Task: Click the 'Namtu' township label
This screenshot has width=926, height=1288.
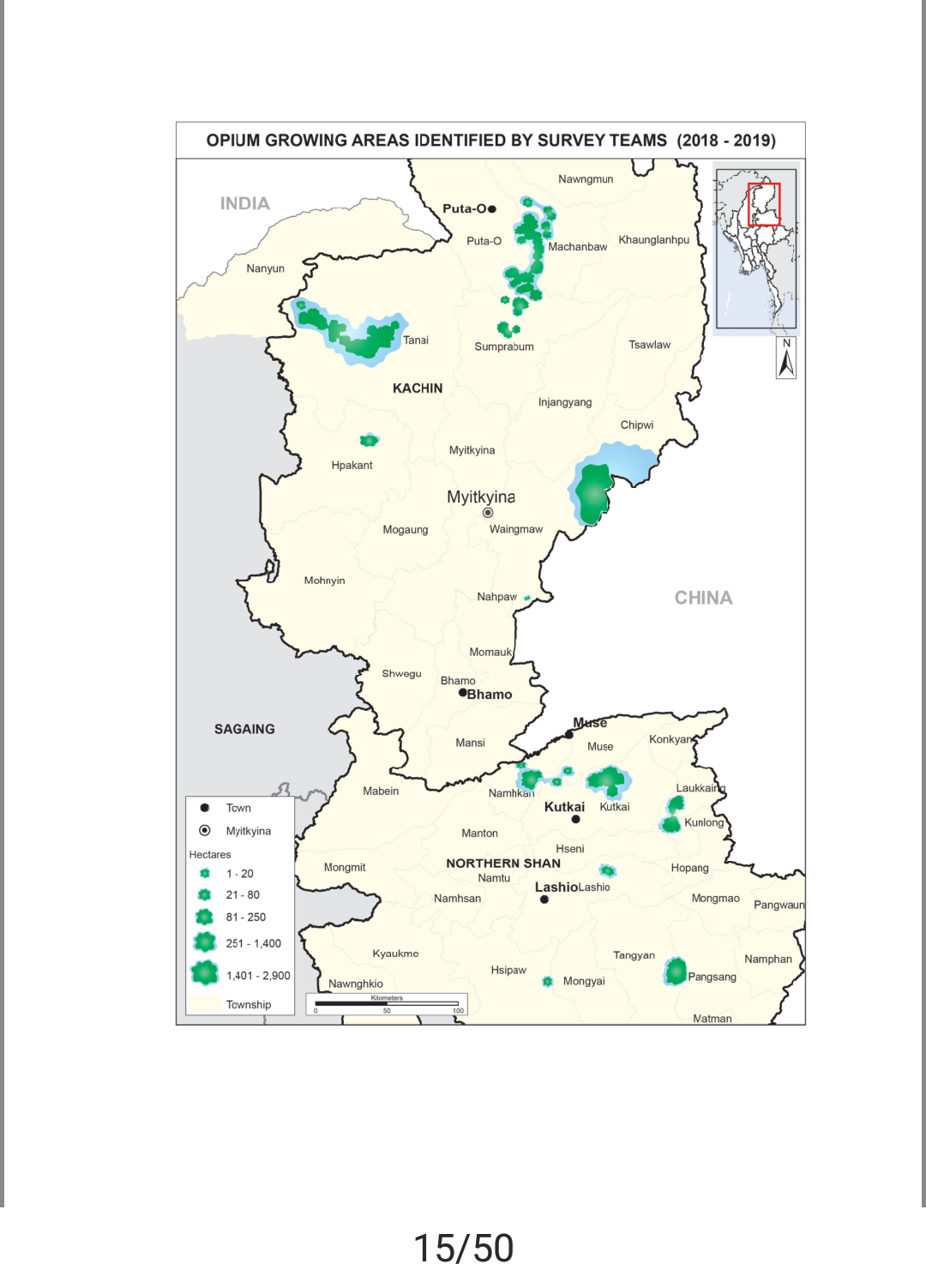Action: point(494,878)
